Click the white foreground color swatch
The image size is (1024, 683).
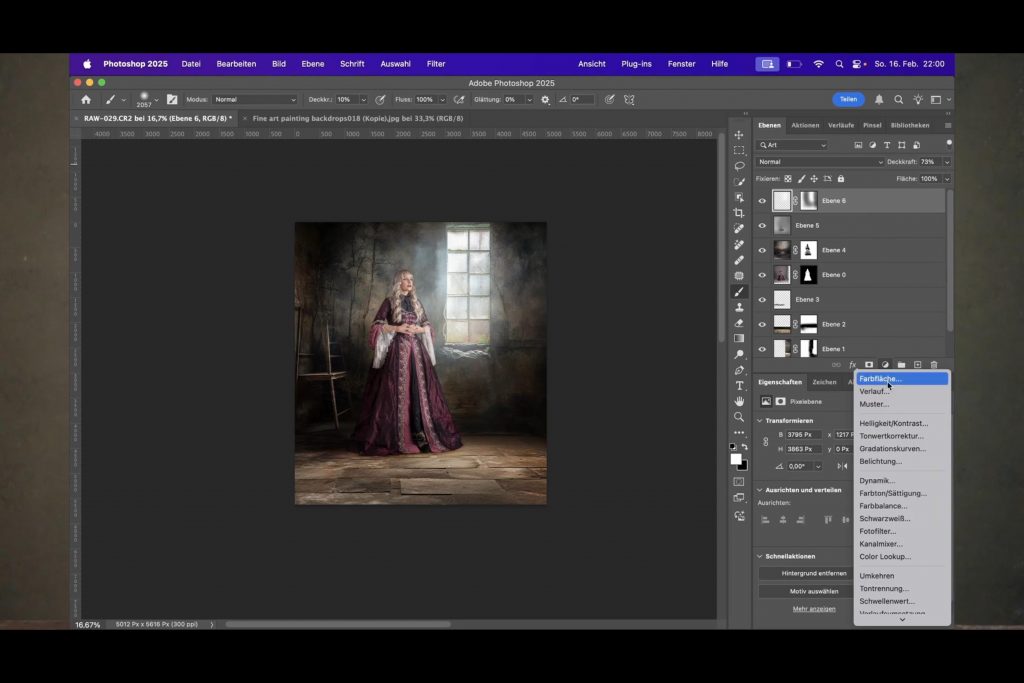coord(736,459)
